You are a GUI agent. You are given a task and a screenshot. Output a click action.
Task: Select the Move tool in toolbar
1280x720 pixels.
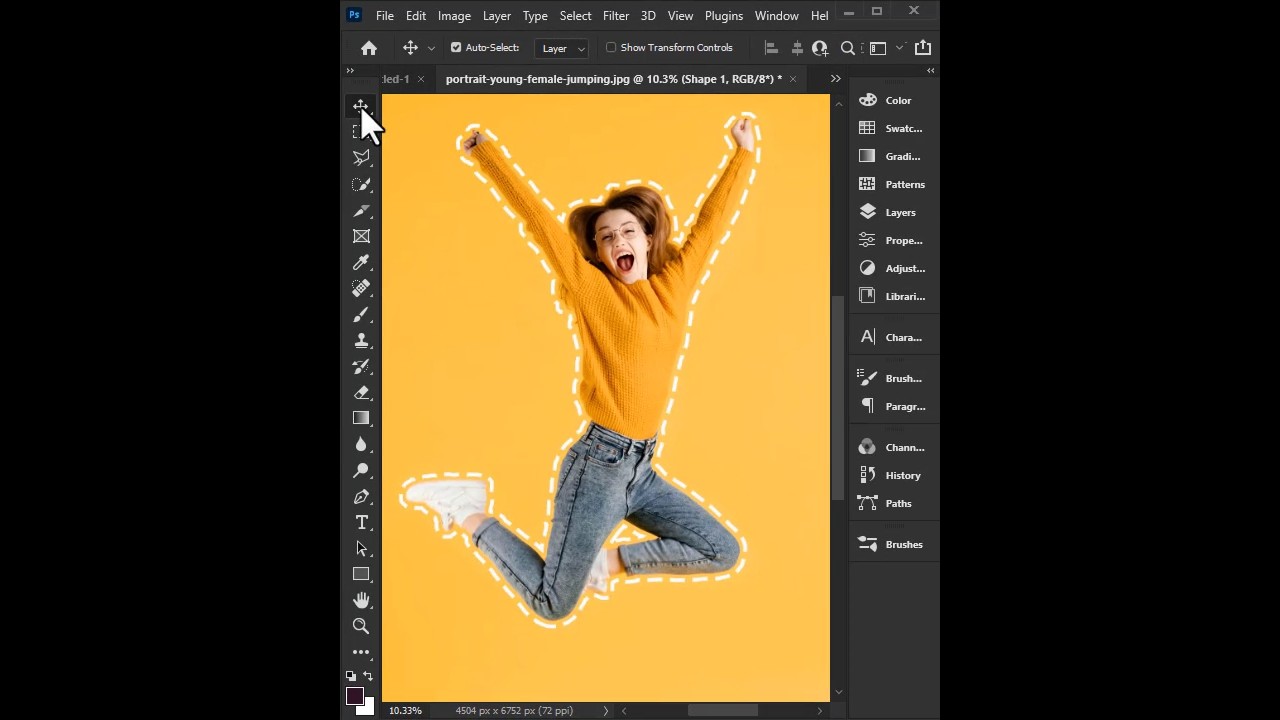[x=361, y=106]
